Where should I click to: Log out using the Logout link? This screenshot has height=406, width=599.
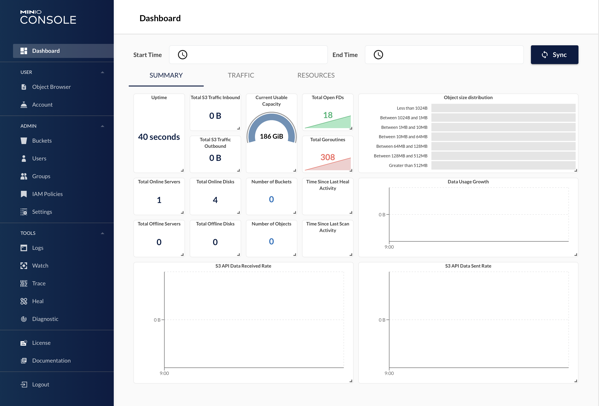tap(40, 385)
